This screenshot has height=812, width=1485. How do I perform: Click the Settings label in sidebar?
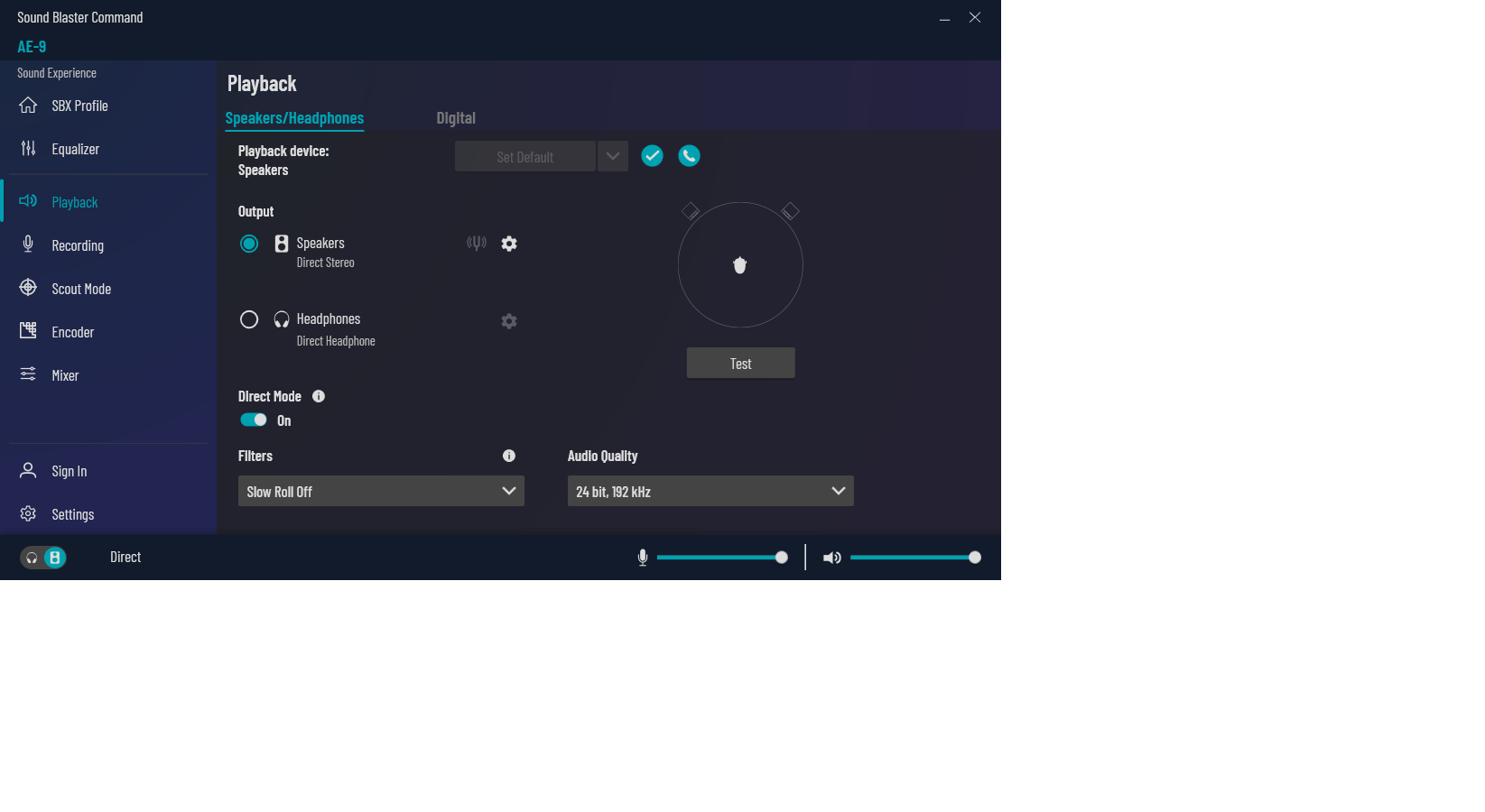click(x=73, y=514)
